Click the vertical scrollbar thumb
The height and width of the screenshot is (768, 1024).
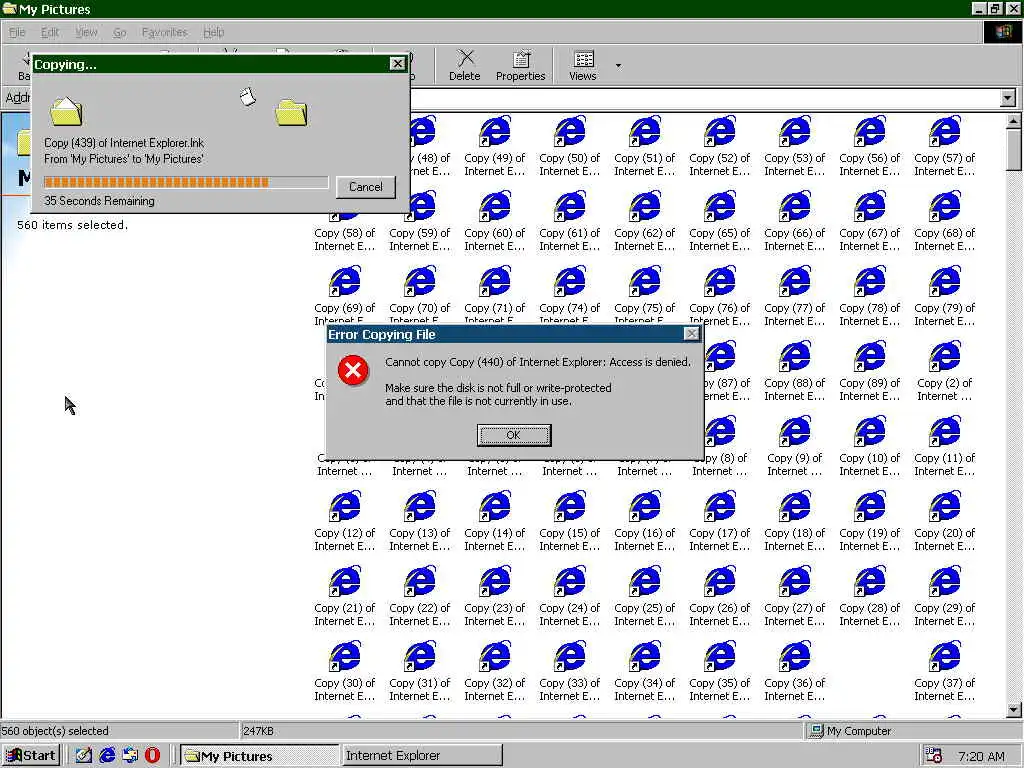[1013, 150]
